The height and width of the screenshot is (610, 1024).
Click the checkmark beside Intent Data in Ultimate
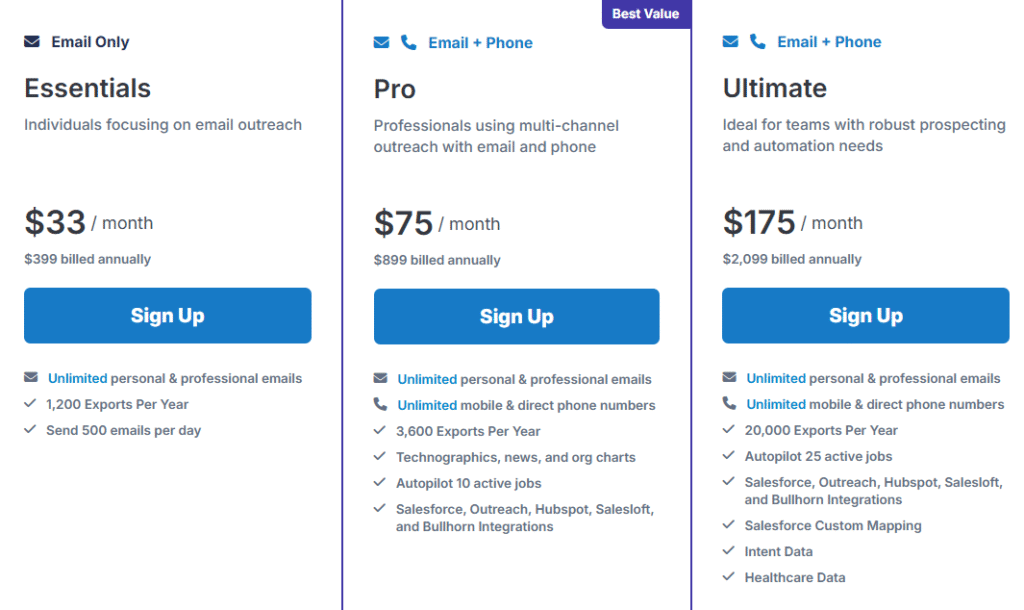click(727, 551)
